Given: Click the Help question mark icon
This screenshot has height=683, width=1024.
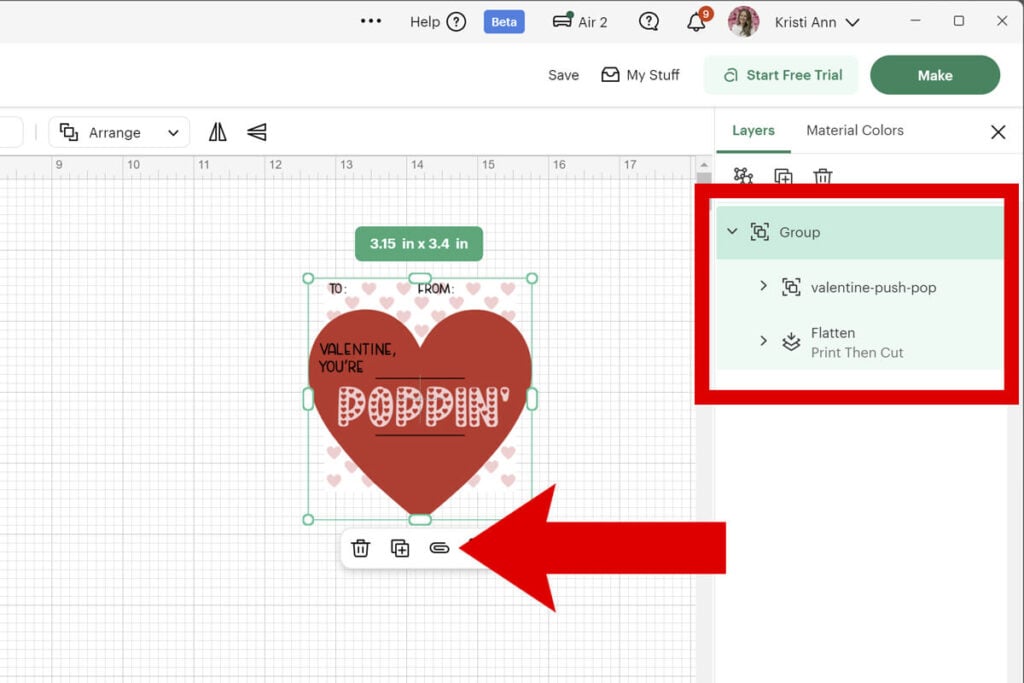Looking at the screenshot, I should point(456,22).
